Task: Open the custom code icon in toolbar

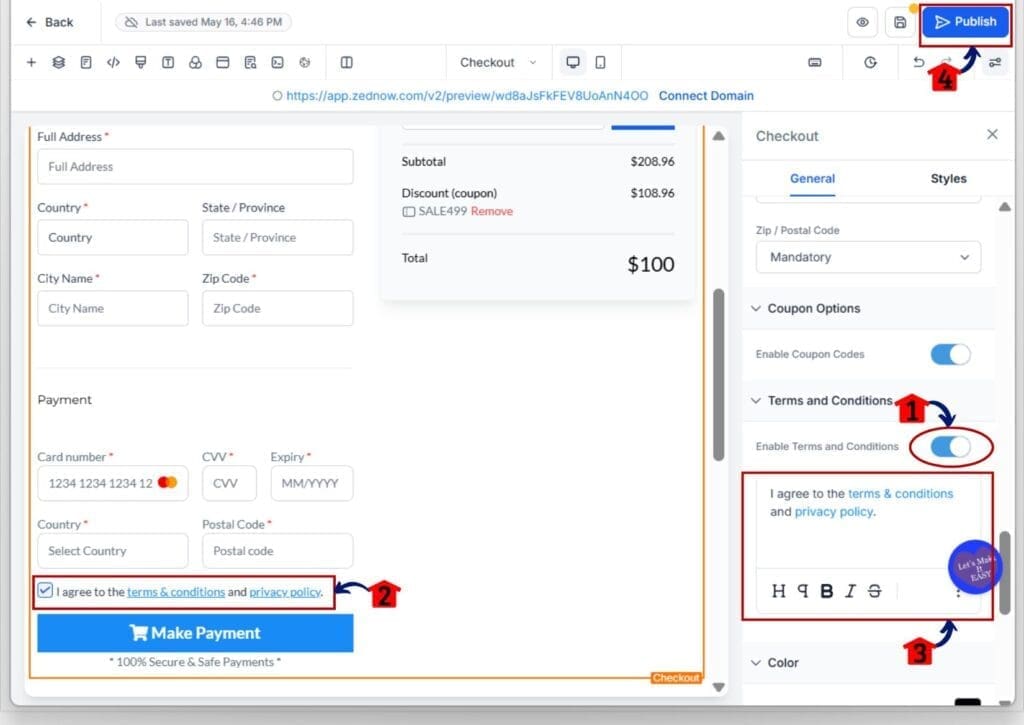Action: (x=113, y=62)
